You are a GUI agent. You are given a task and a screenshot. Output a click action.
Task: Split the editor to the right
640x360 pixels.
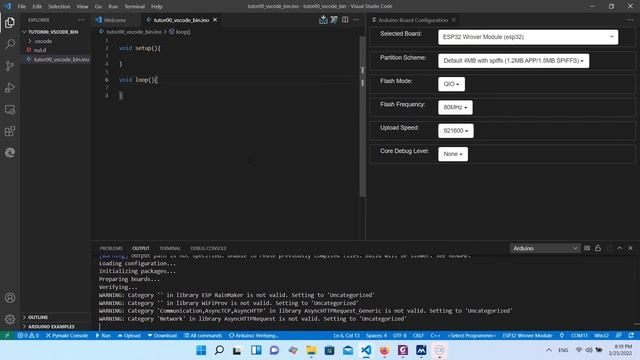coord(345,20)
